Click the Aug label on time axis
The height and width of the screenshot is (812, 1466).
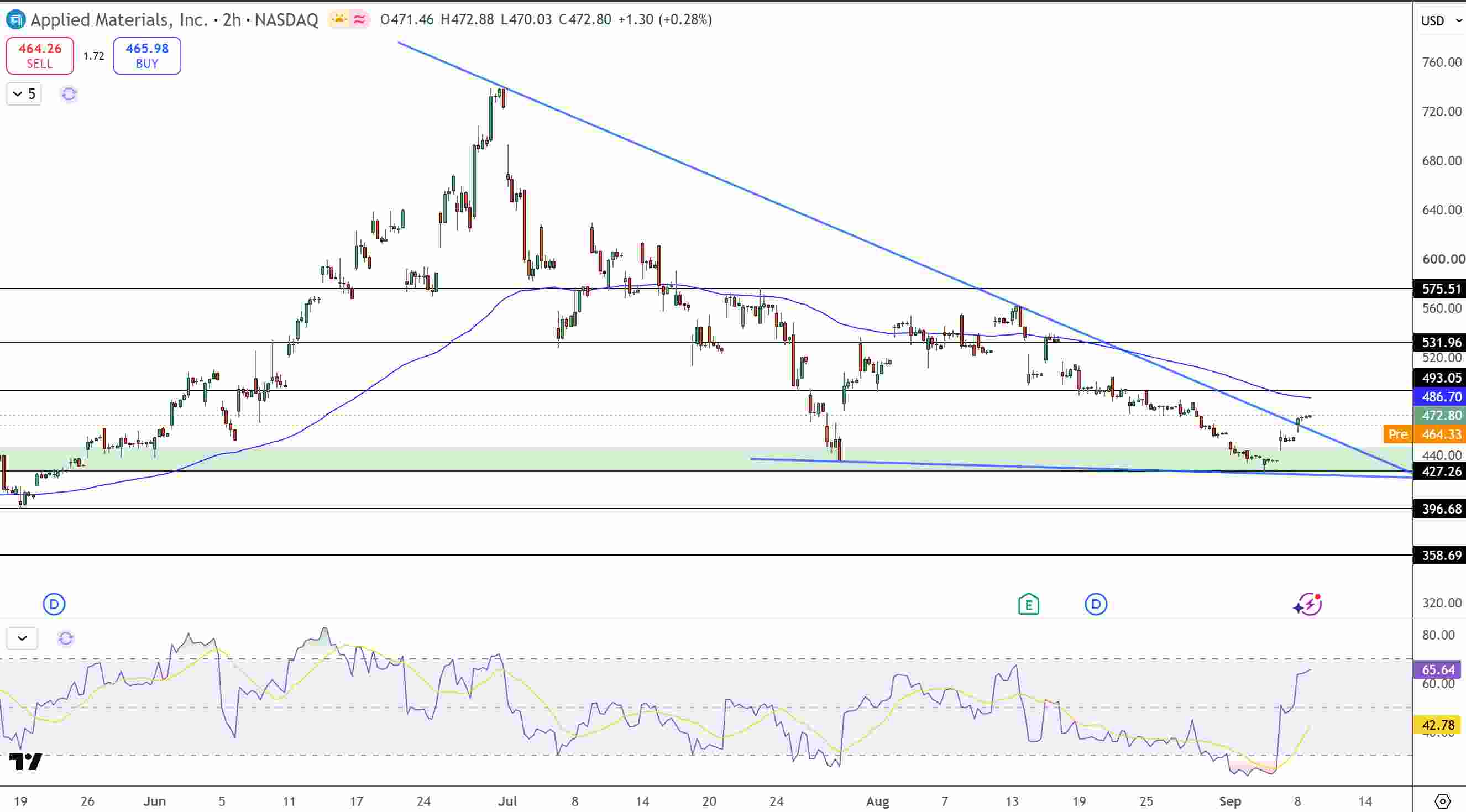click(x=877, y=801)
